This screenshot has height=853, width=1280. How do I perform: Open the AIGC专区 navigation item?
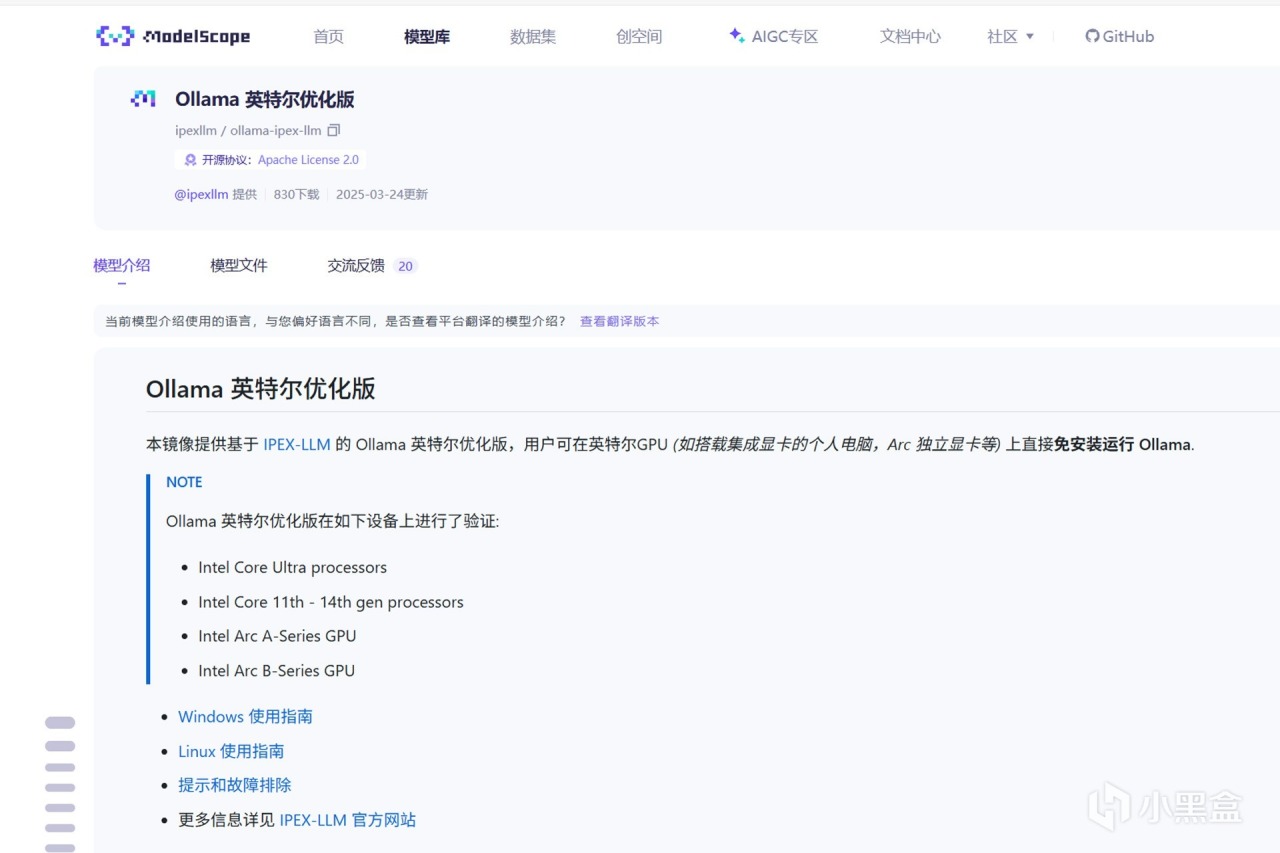click(785, 37)
